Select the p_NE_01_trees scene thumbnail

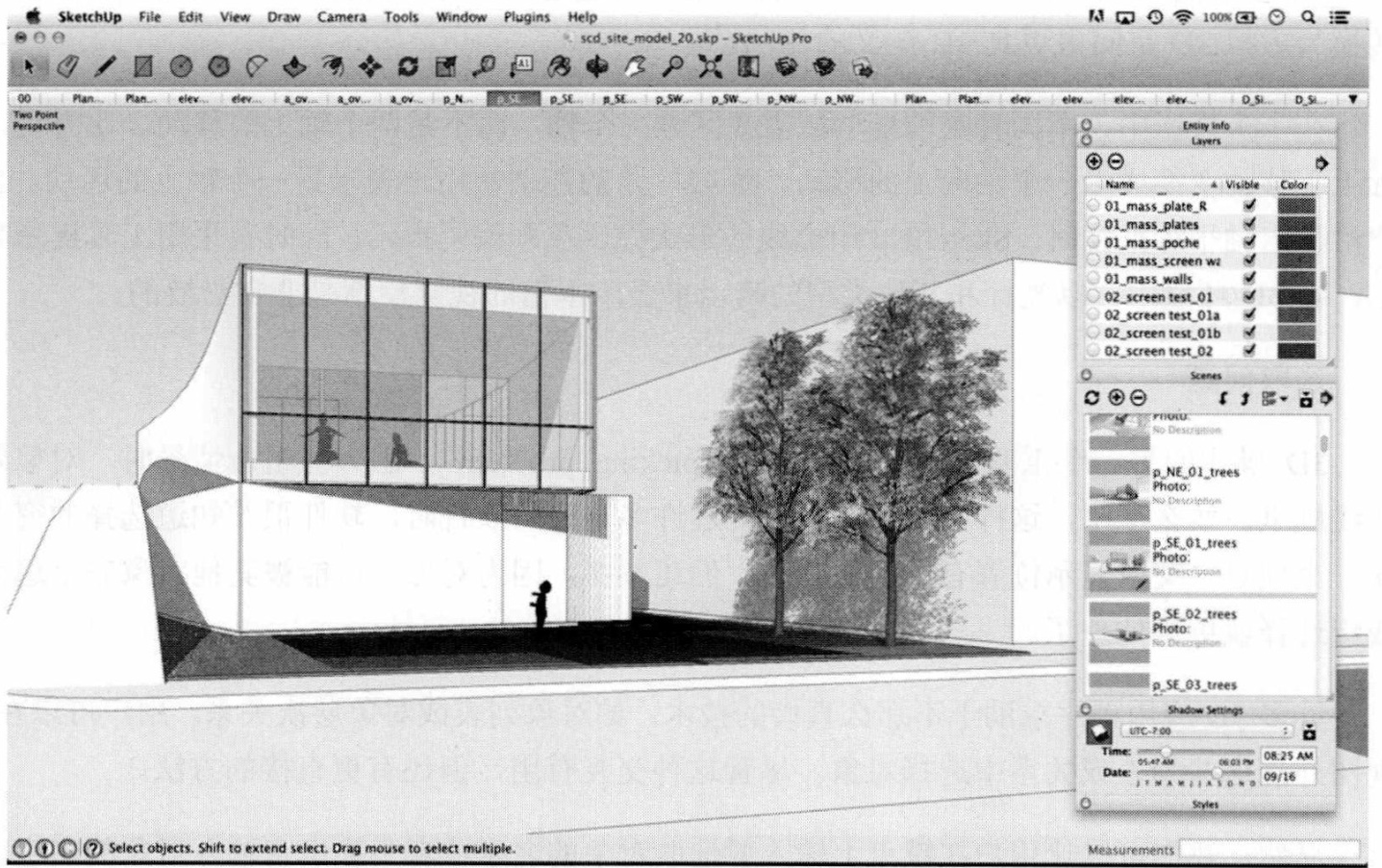pyautogui.click(x=1119, y=490)
